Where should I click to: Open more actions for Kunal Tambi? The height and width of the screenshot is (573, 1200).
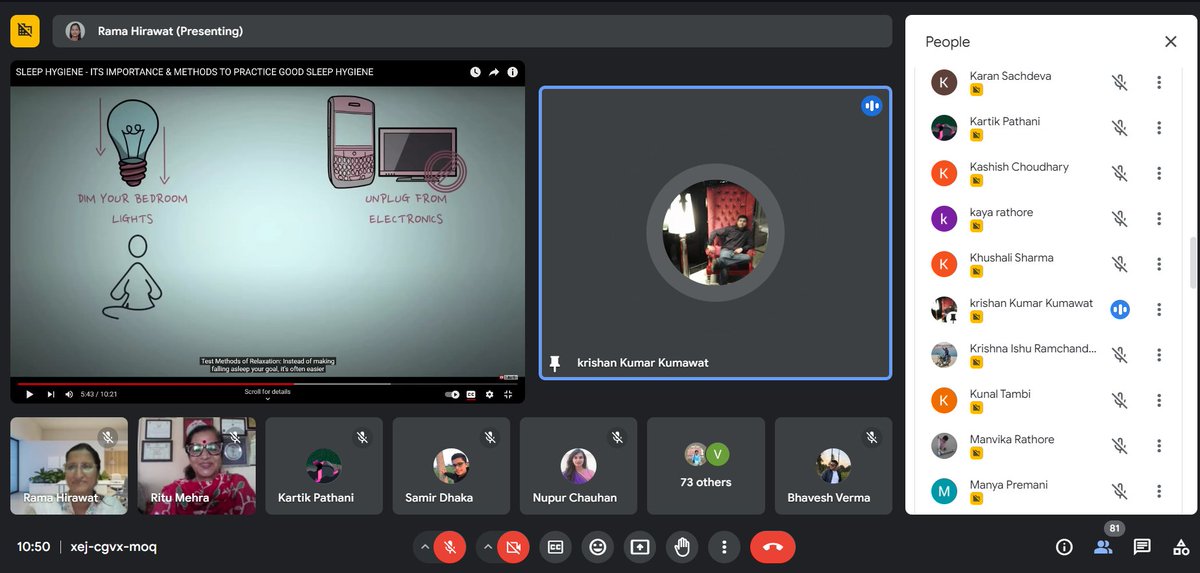click(x=1159, y=401)
